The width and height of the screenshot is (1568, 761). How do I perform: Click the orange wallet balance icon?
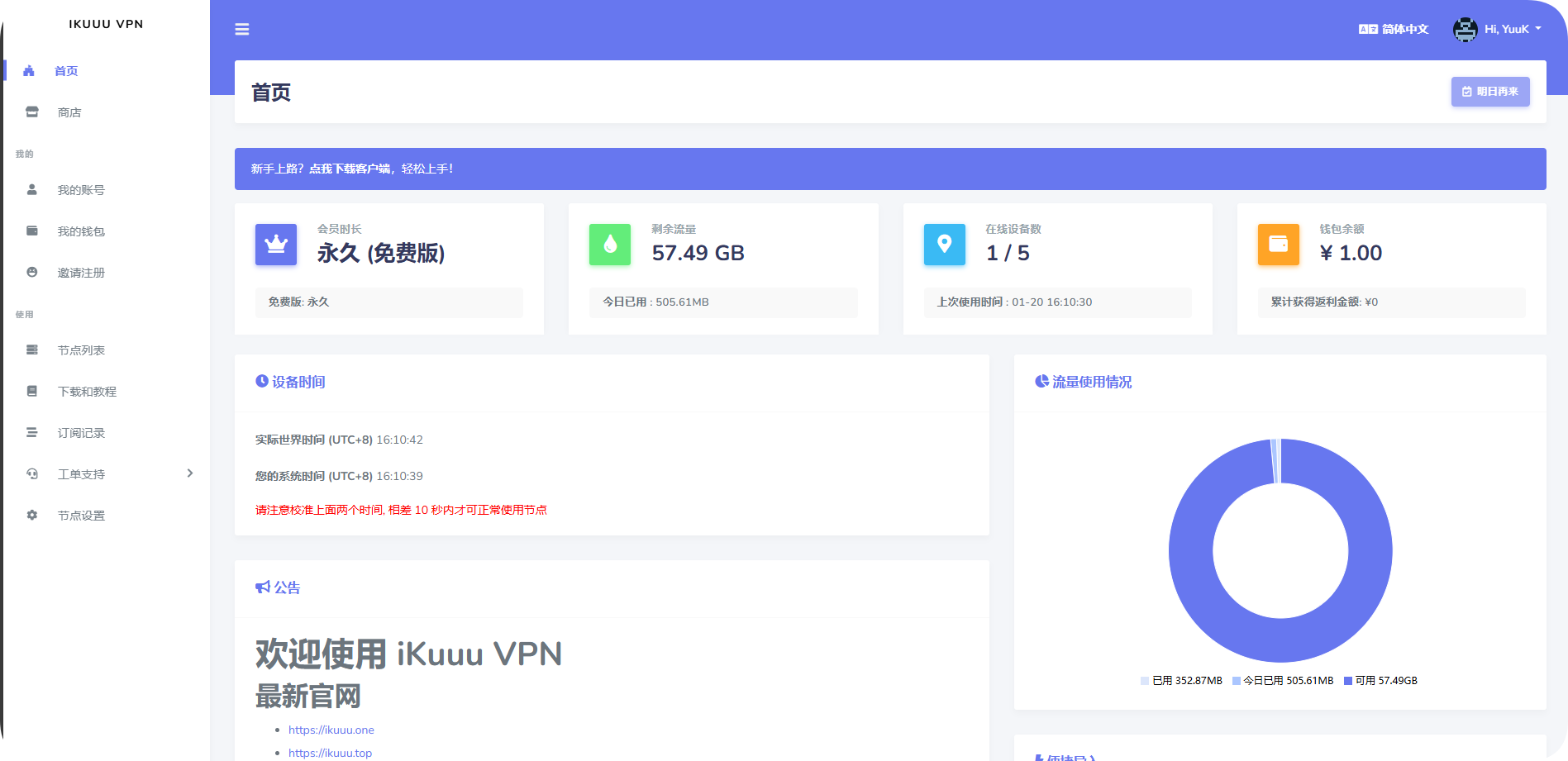1279,245
